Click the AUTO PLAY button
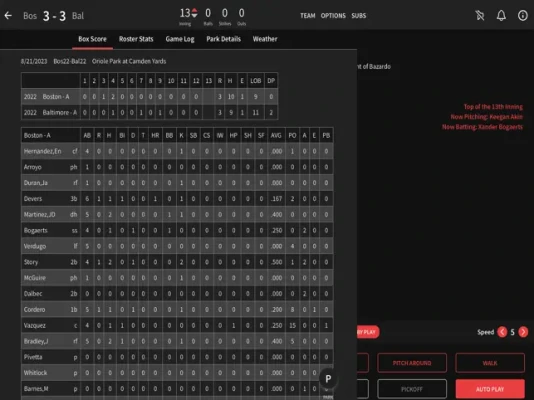This screenshot has height=400, width=534. [x=490, y=389]
